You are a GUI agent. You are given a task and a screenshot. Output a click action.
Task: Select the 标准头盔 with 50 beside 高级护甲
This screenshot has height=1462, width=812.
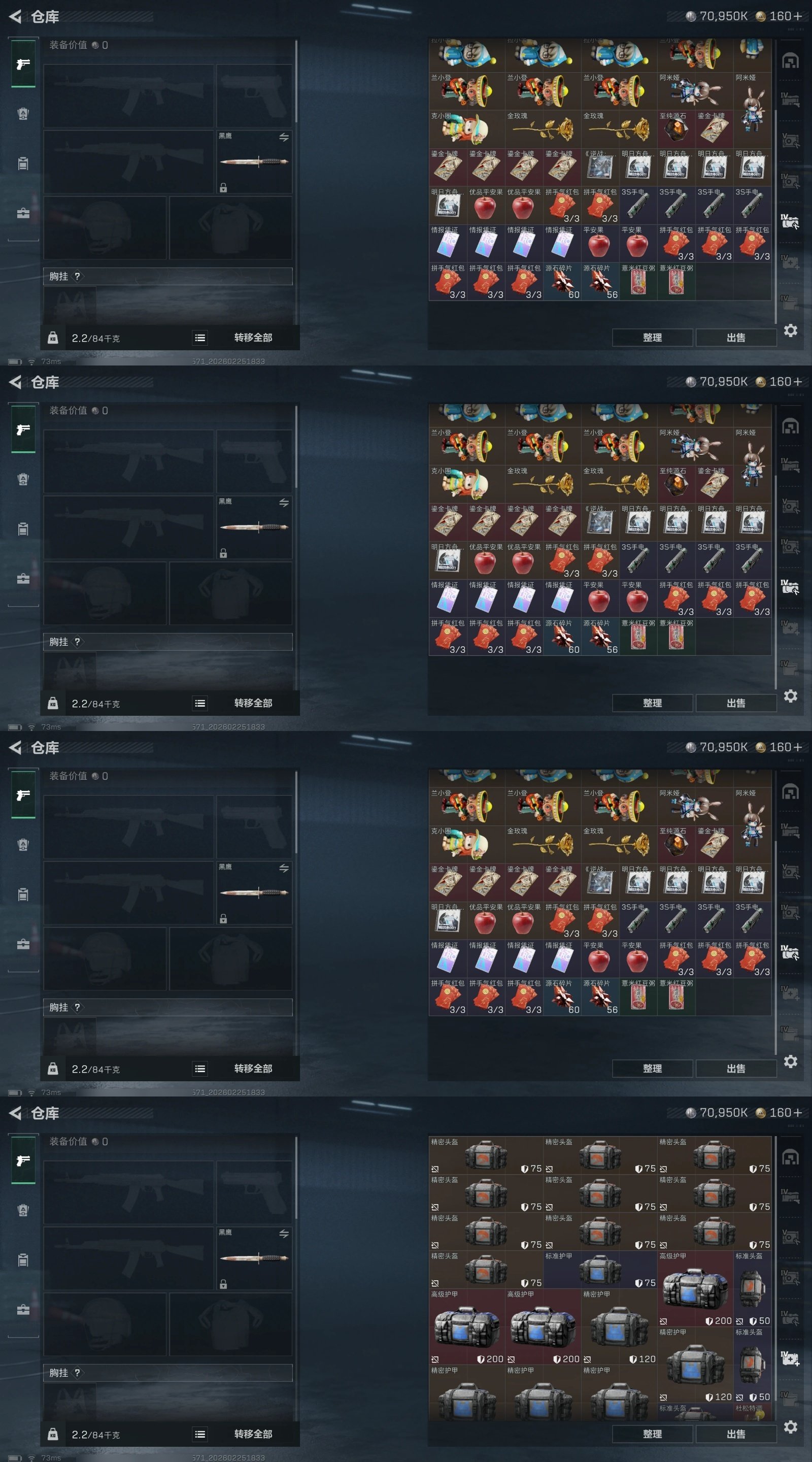[753, 1288]
